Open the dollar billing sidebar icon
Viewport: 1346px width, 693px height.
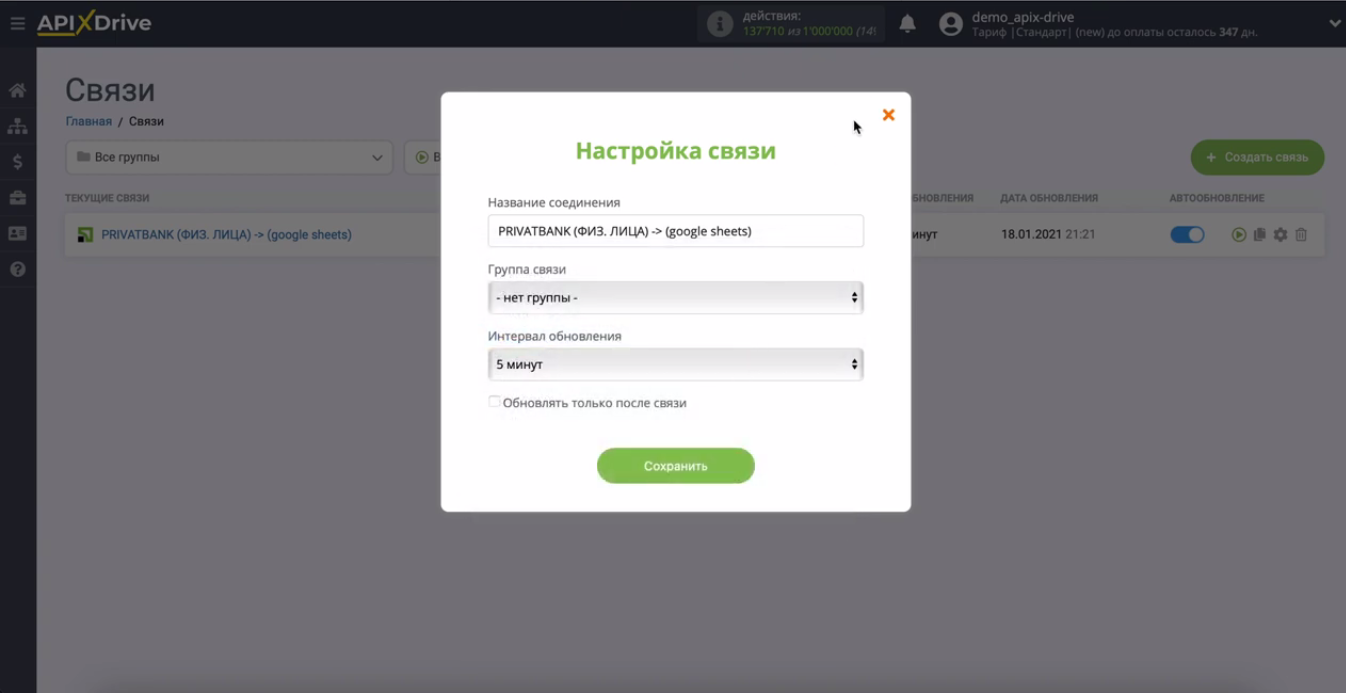pos(17,162)
